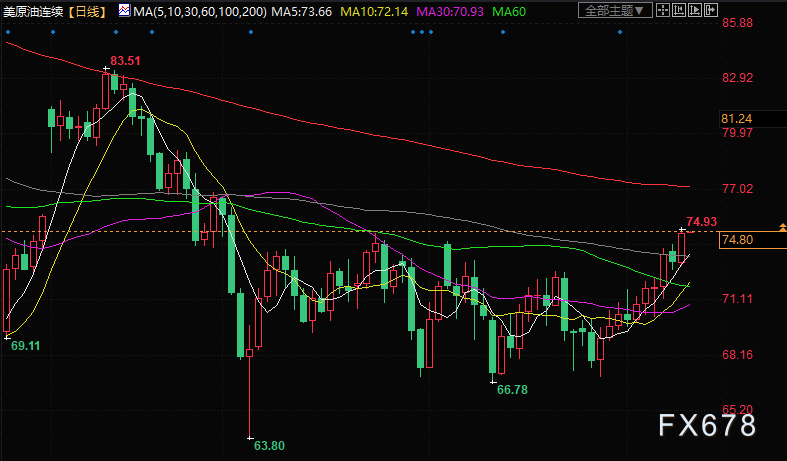The width and height of the screenshot is (787, 461).
Task: Click the 68.16 price axis label
Action: tap(737, 355)
